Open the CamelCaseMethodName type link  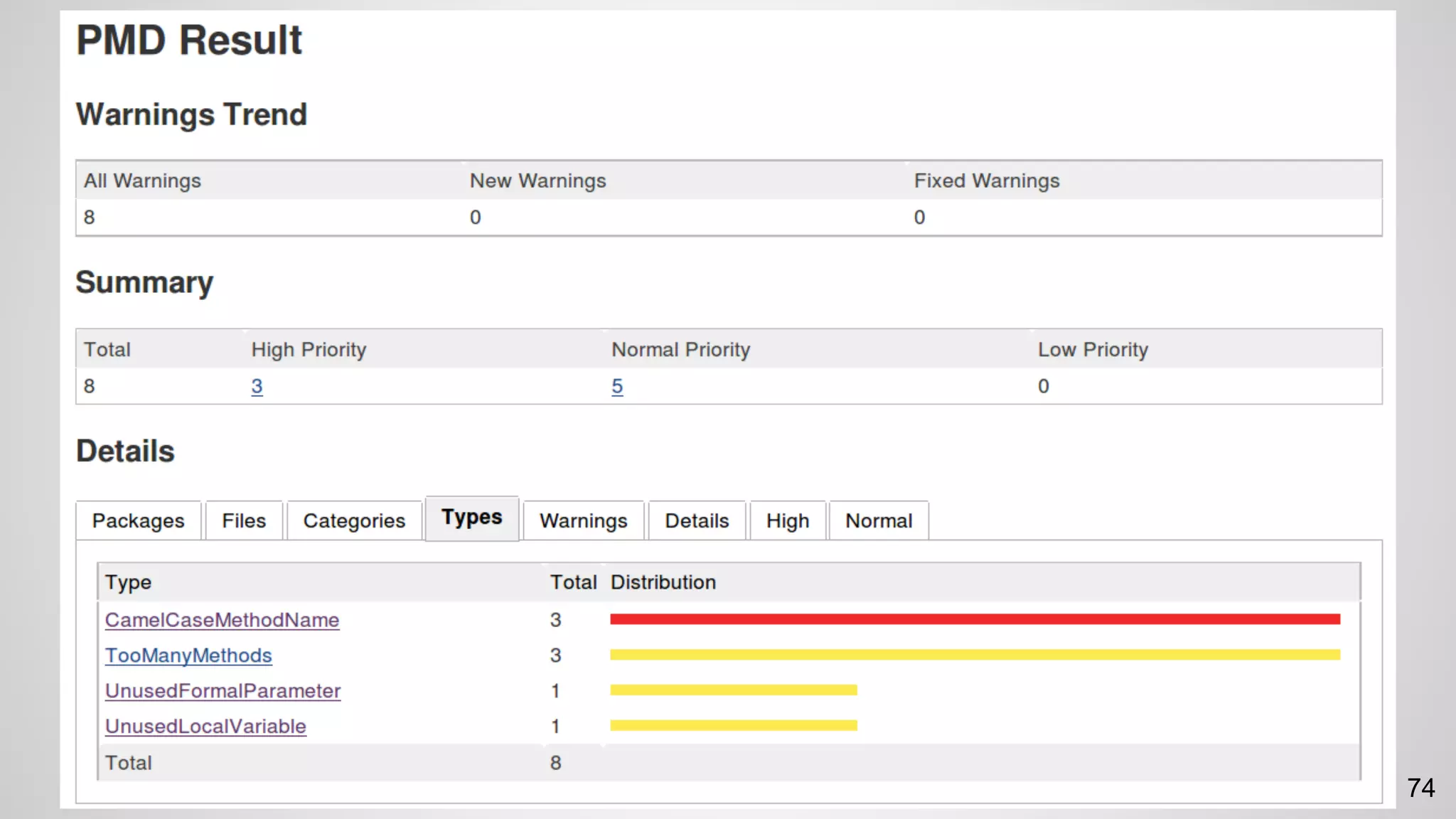[x=222, y=620]
